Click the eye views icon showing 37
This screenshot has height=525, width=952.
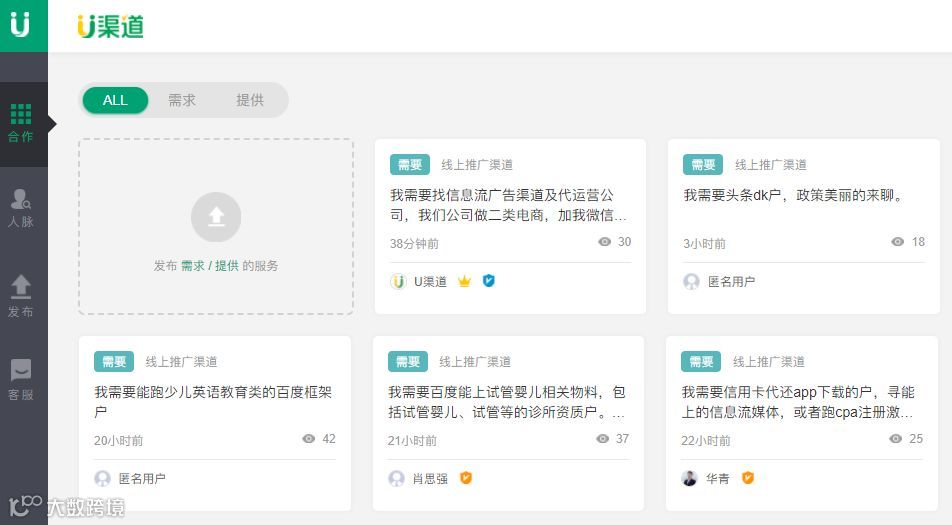click(602, 438)
